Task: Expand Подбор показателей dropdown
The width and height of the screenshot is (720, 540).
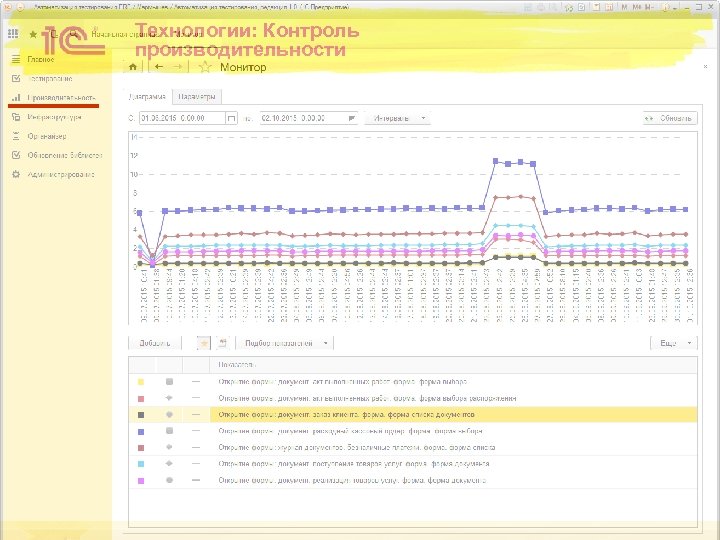Action: 285,343
